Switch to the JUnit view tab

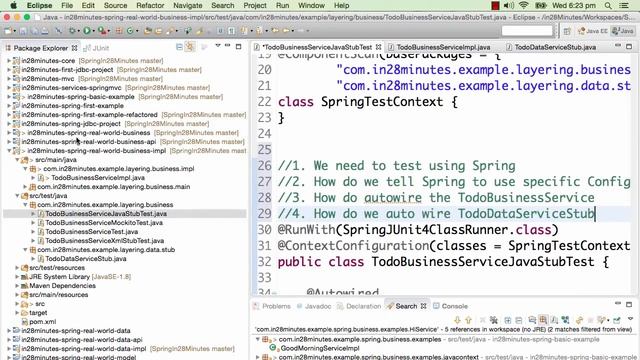(96, 48)
